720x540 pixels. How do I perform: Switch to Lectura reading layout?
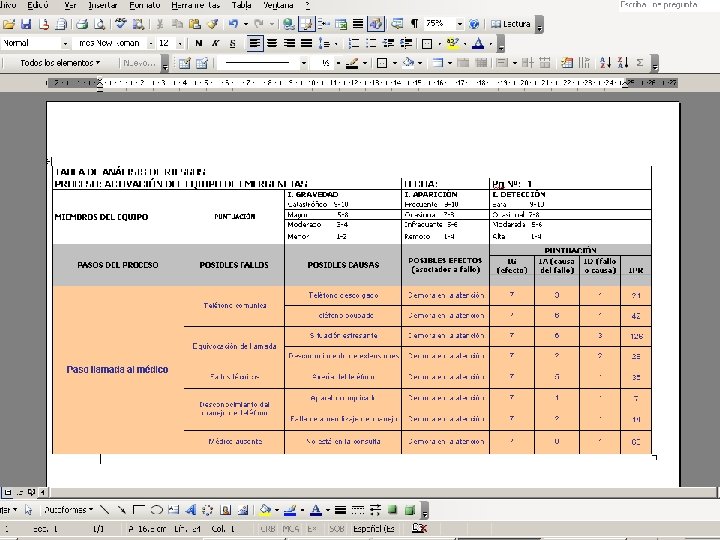(511, 24)
